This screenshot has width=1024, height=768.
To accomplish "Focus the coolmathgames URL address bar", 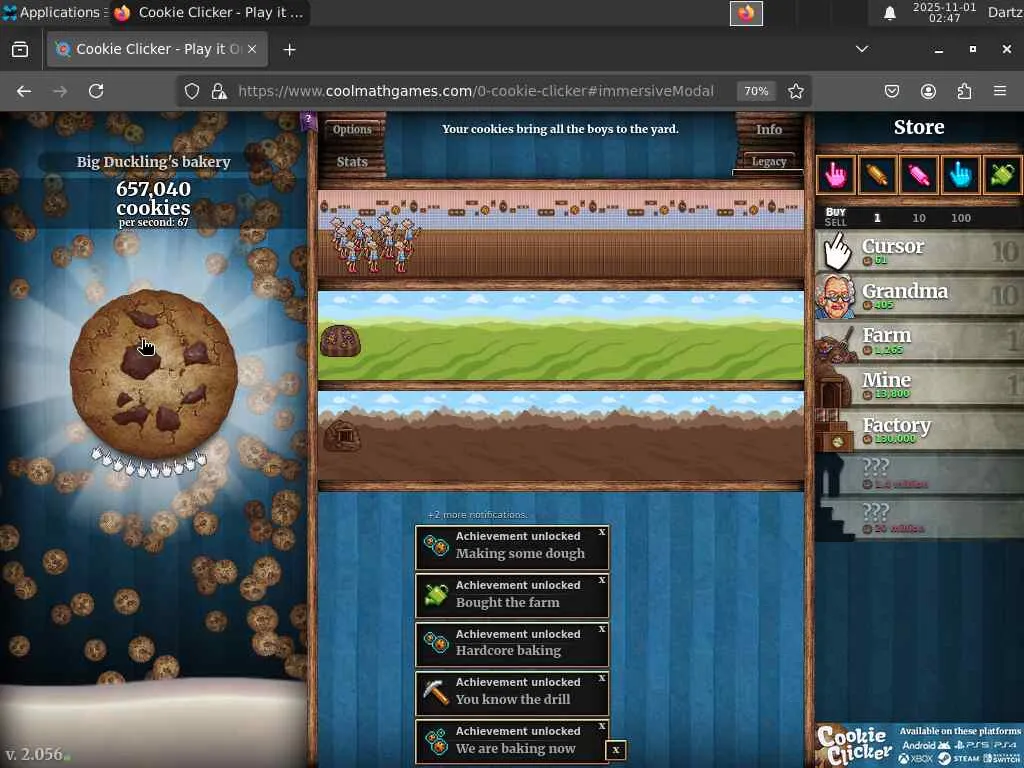I will [475, 91].
